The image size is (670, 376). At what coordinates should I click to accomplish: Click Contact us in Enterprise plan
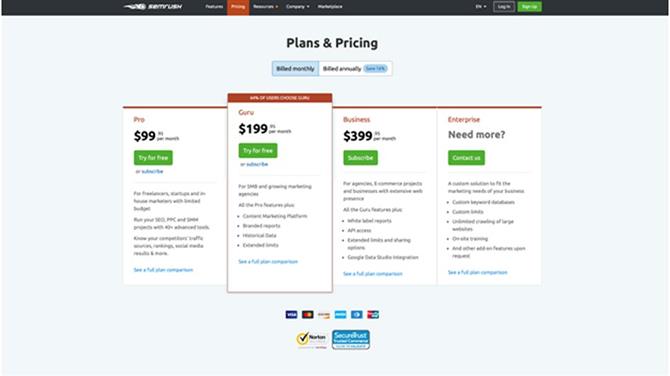pos(466,158)
